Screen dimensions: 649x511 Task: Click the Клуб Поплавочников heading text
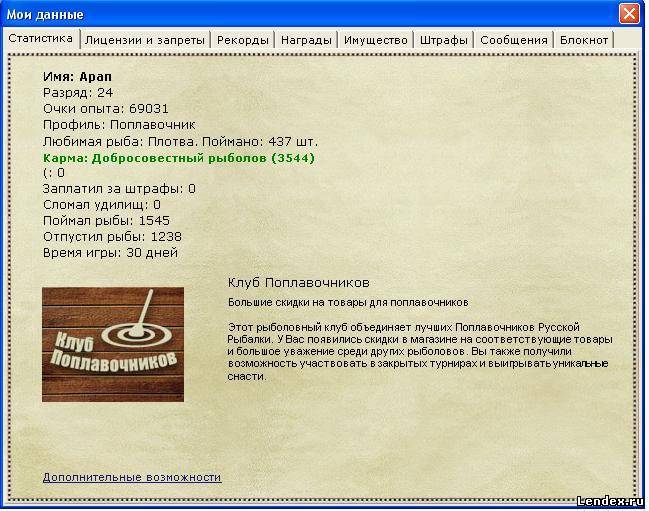point(298,283)
